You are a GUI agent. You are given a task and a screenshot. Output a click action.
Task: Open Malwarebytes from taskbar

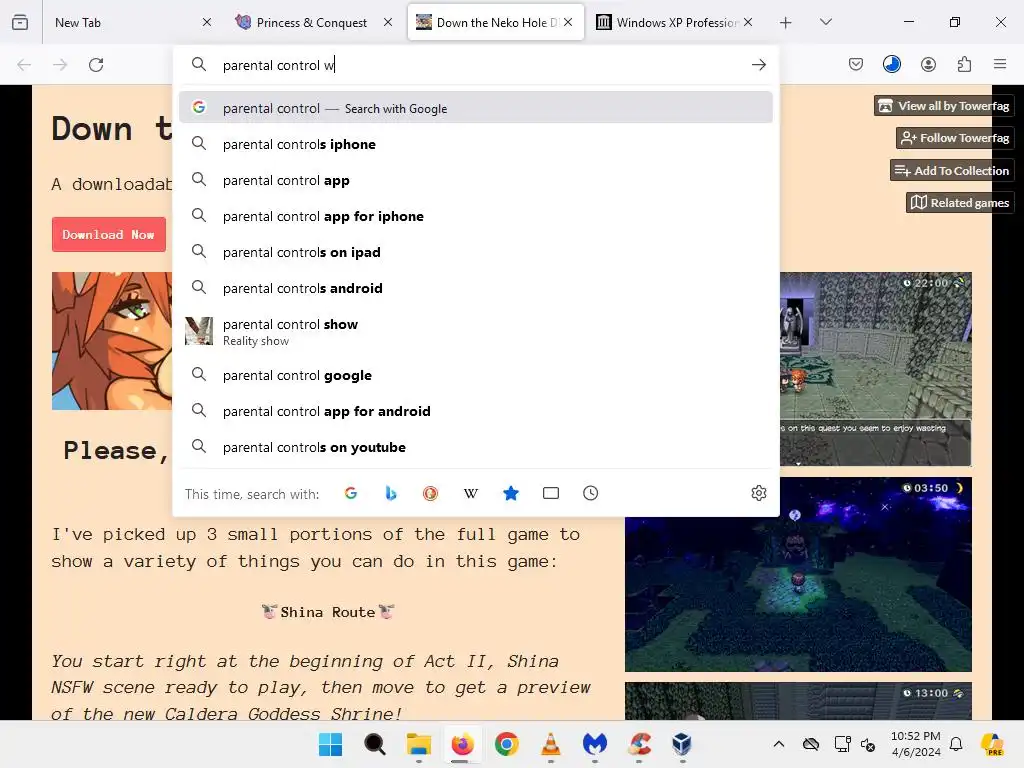(594, 744)
